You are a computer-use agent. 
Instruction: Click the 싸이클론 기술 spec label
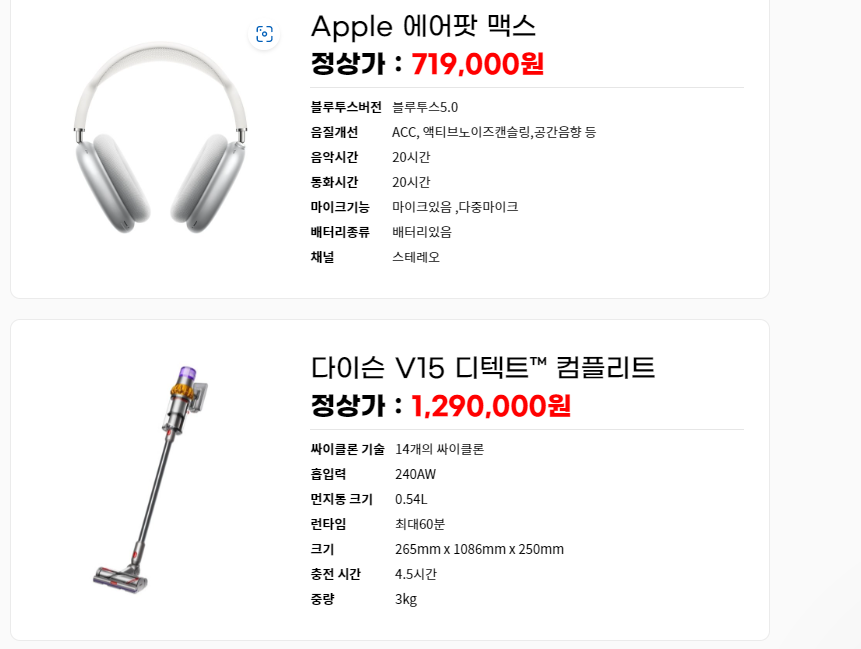click(348, 449)
